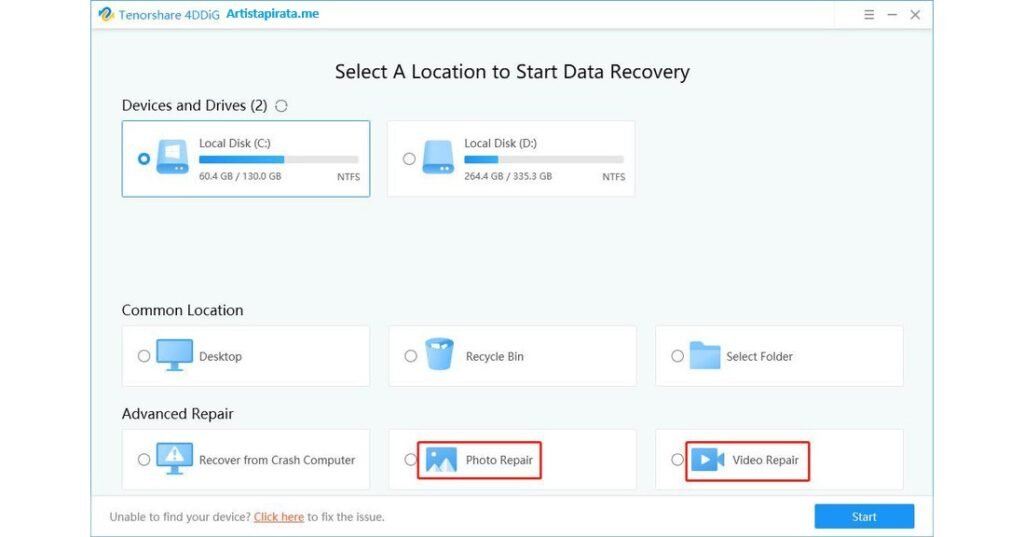Click the 'Advanced Repair' heading

[x=178, y=414]
